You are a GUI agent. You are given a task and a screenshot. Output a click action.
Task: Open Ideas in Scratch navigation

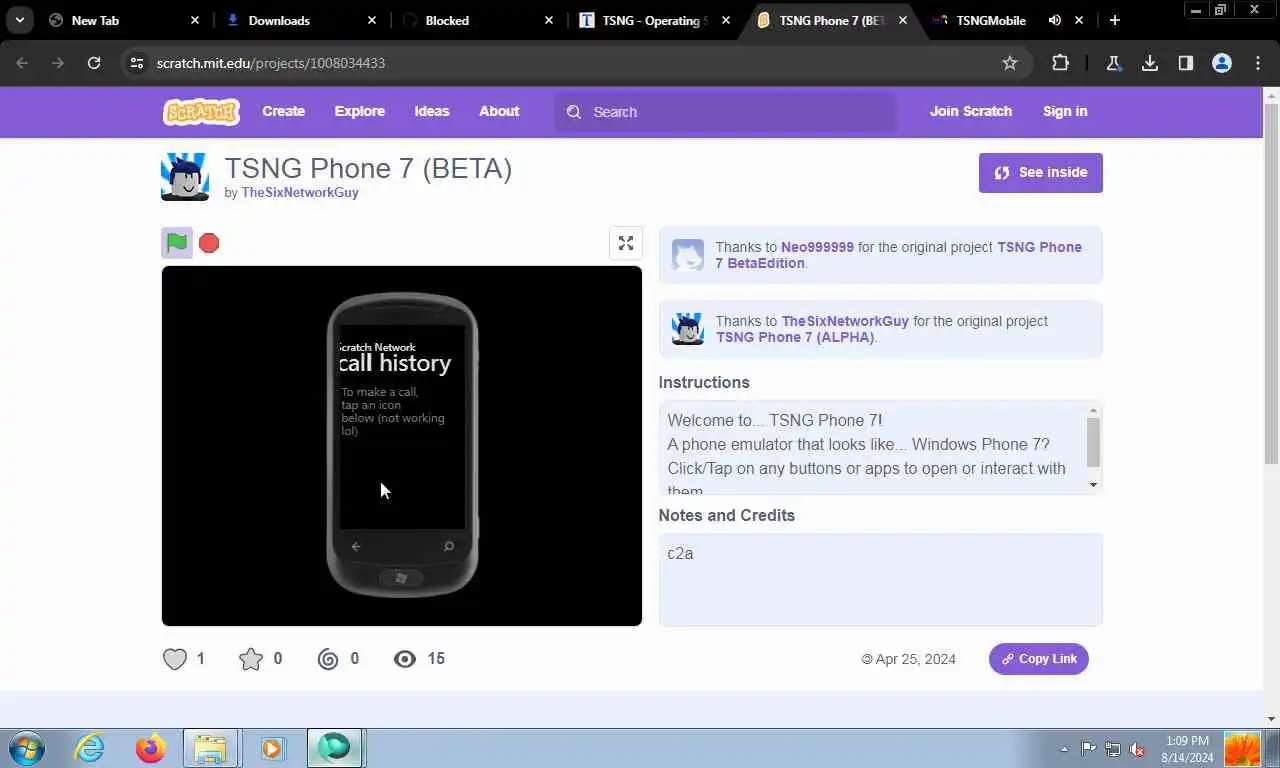point(432,111)
